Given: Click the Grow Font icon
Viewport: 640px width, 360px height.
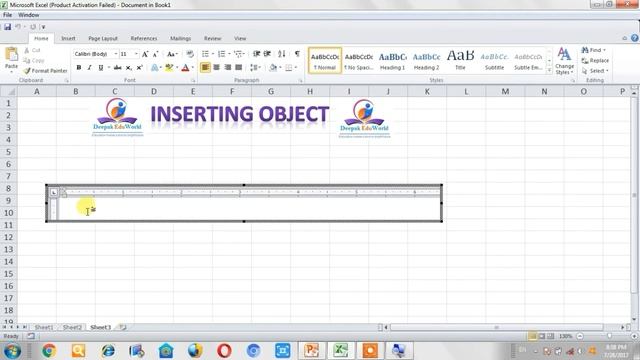Looking at the screenshot, I should coord(145,54).
